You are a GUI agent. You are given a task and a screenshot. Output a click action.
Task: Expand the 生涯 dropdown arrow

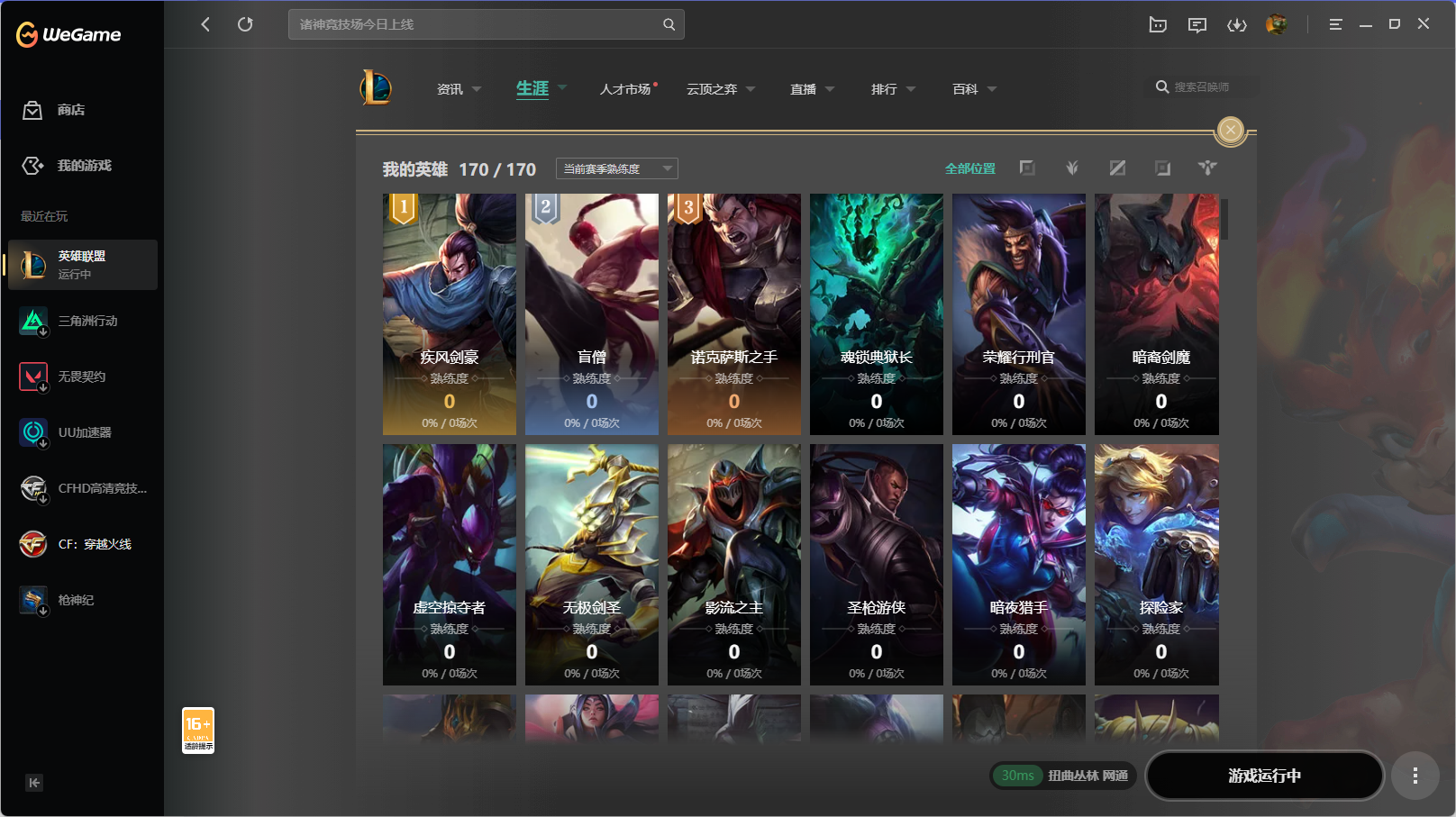(x=562, y=88)
